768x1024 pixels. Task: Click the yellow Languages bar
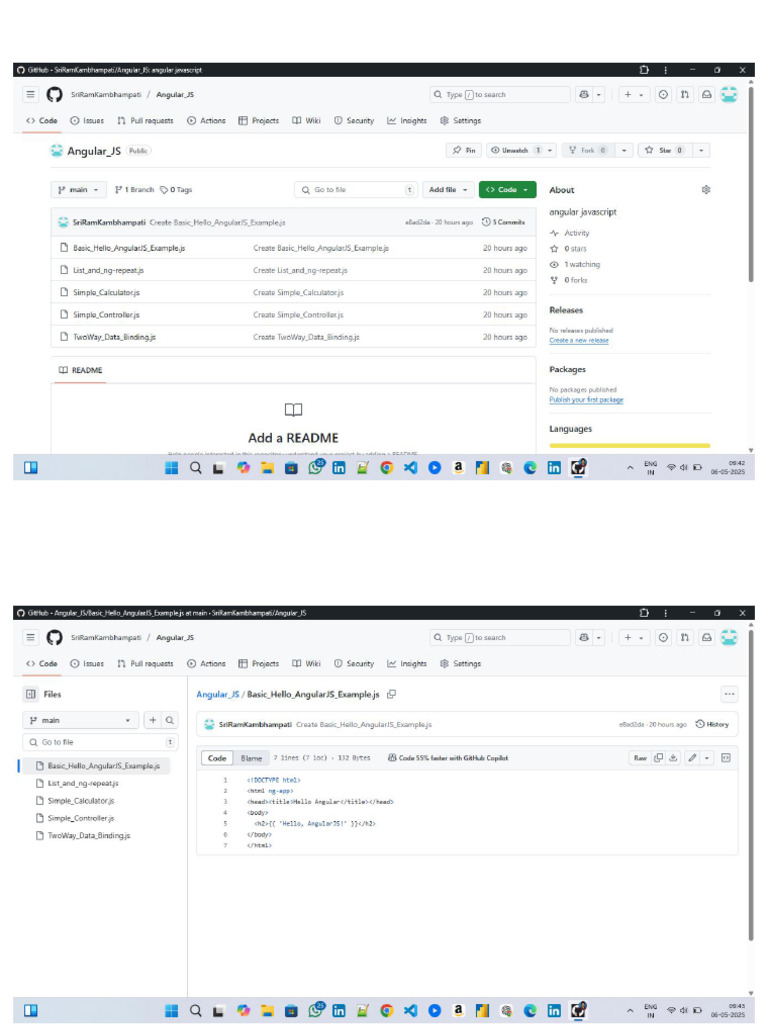click(630, 446)
